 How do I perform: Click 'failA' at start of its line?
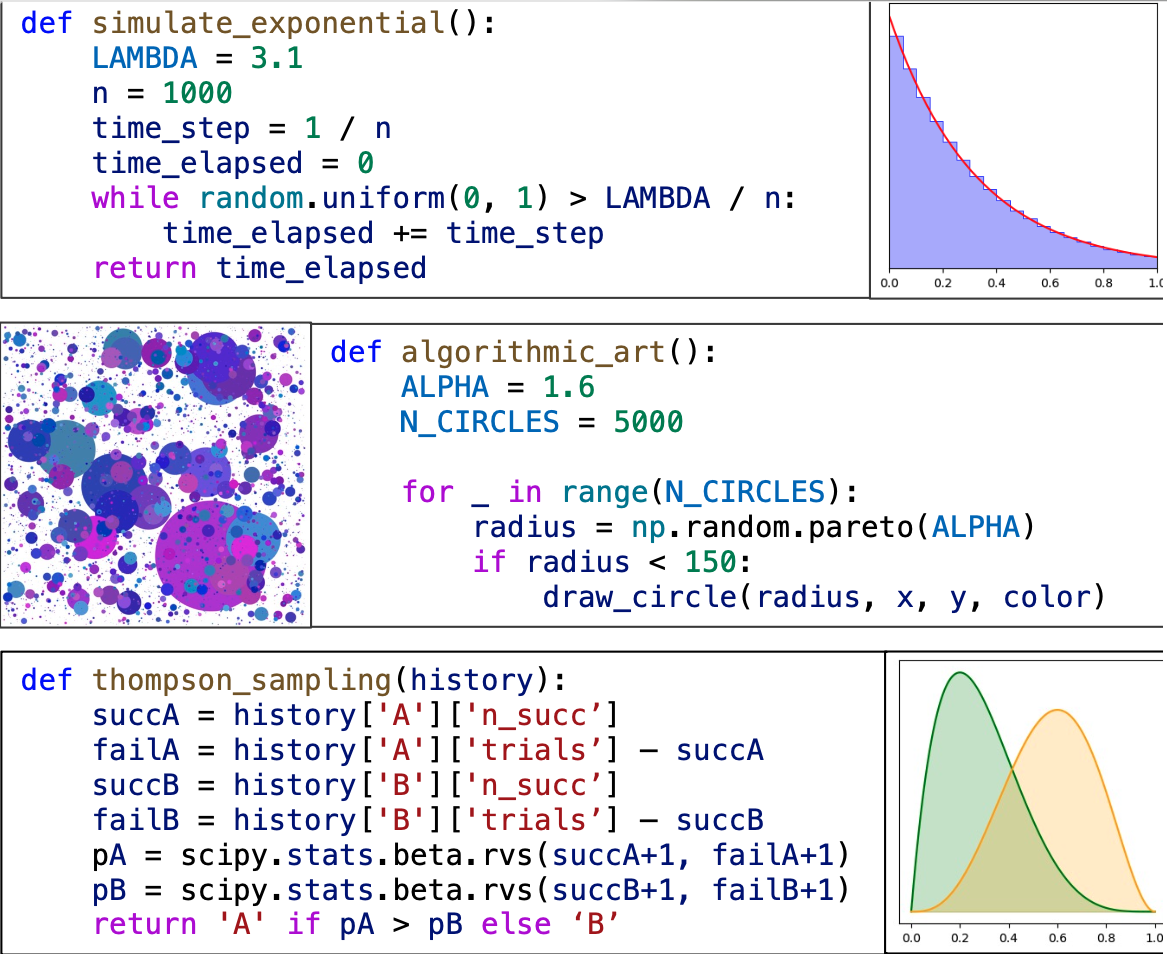(135, 750)
